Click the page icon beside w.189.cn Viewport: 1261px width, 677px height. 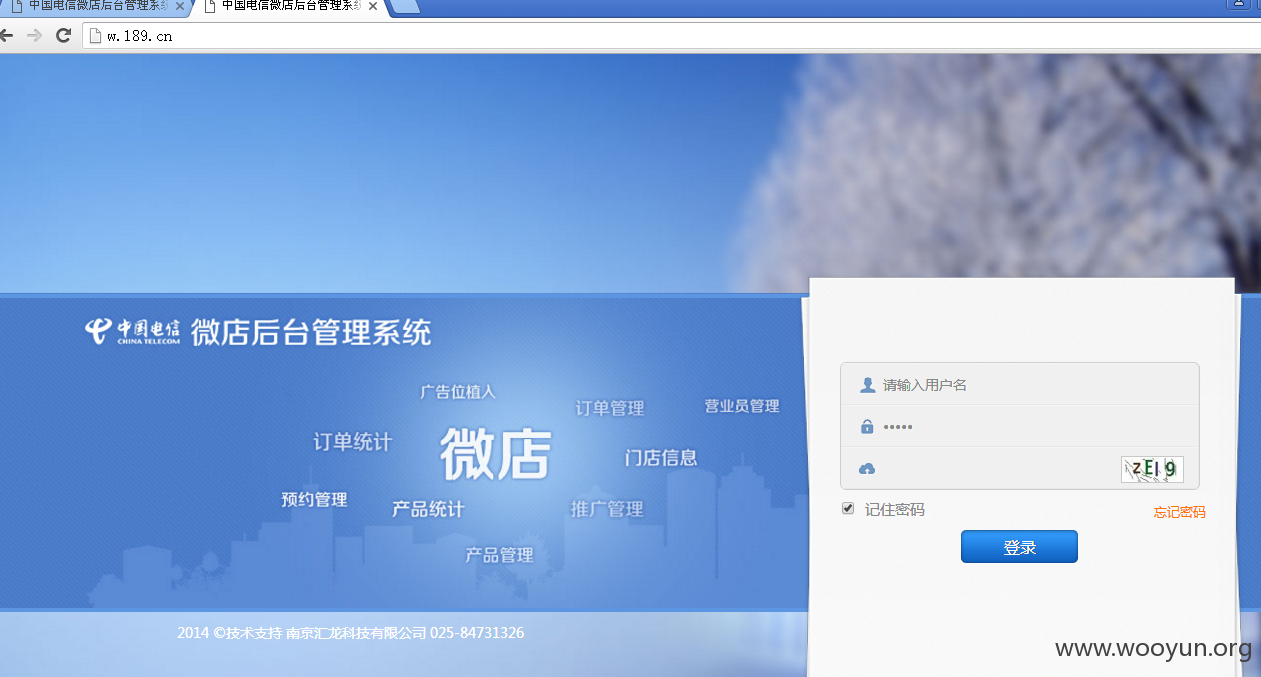click(x=96, y=36)
